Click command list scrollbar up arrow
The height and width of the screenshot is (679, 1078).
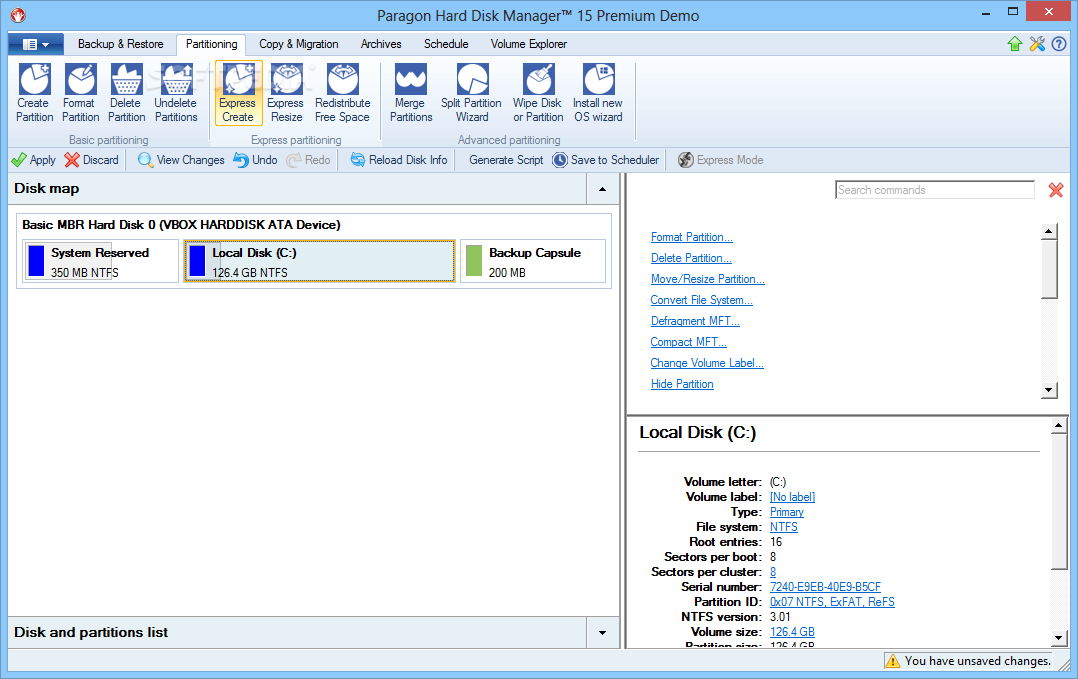(x=1048, y=232)
